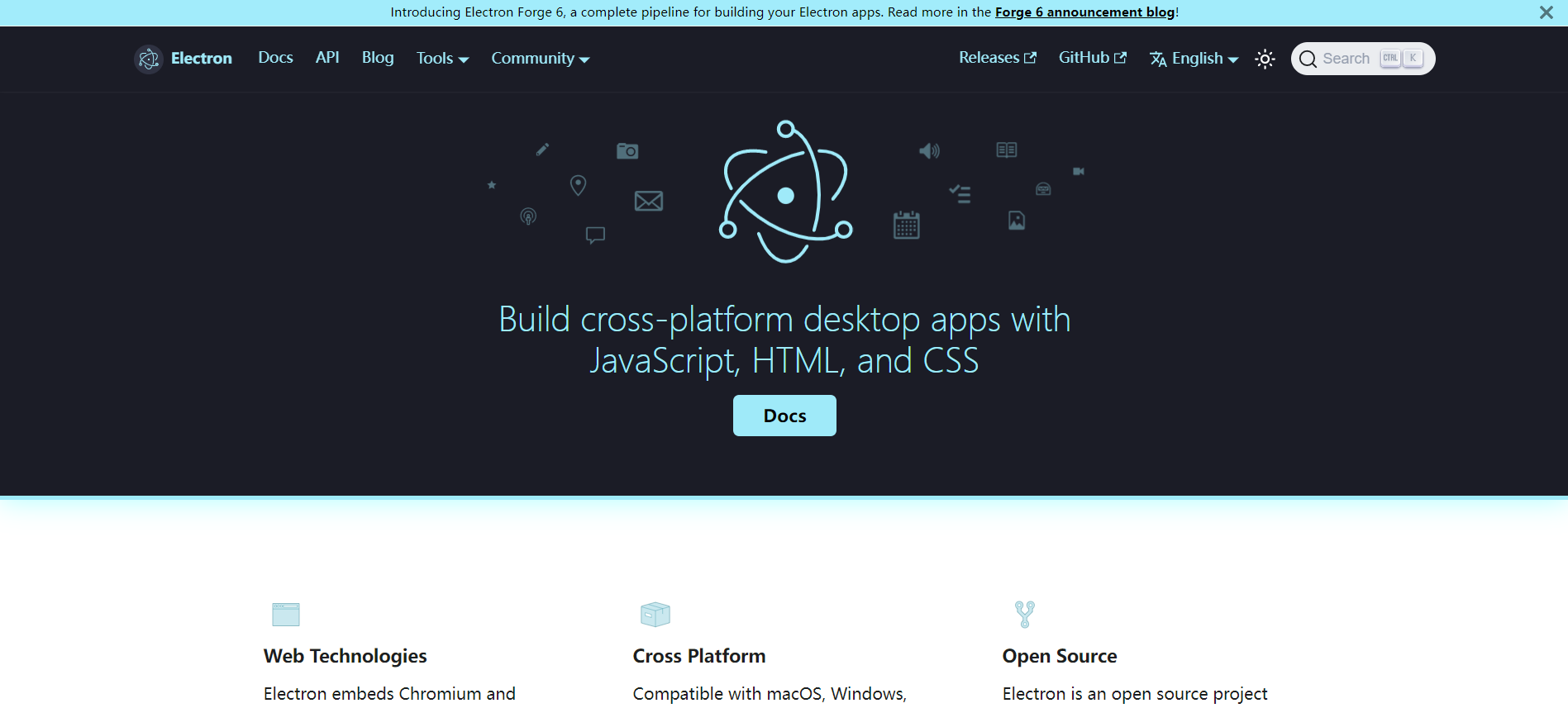Focus the Search input field

point(1363,59)
